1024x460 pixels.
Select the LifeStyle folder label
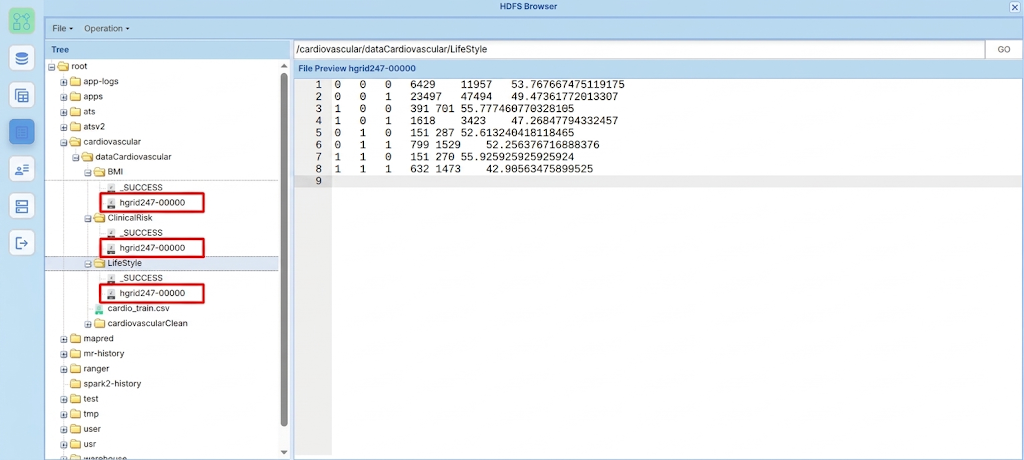point(124,263)
